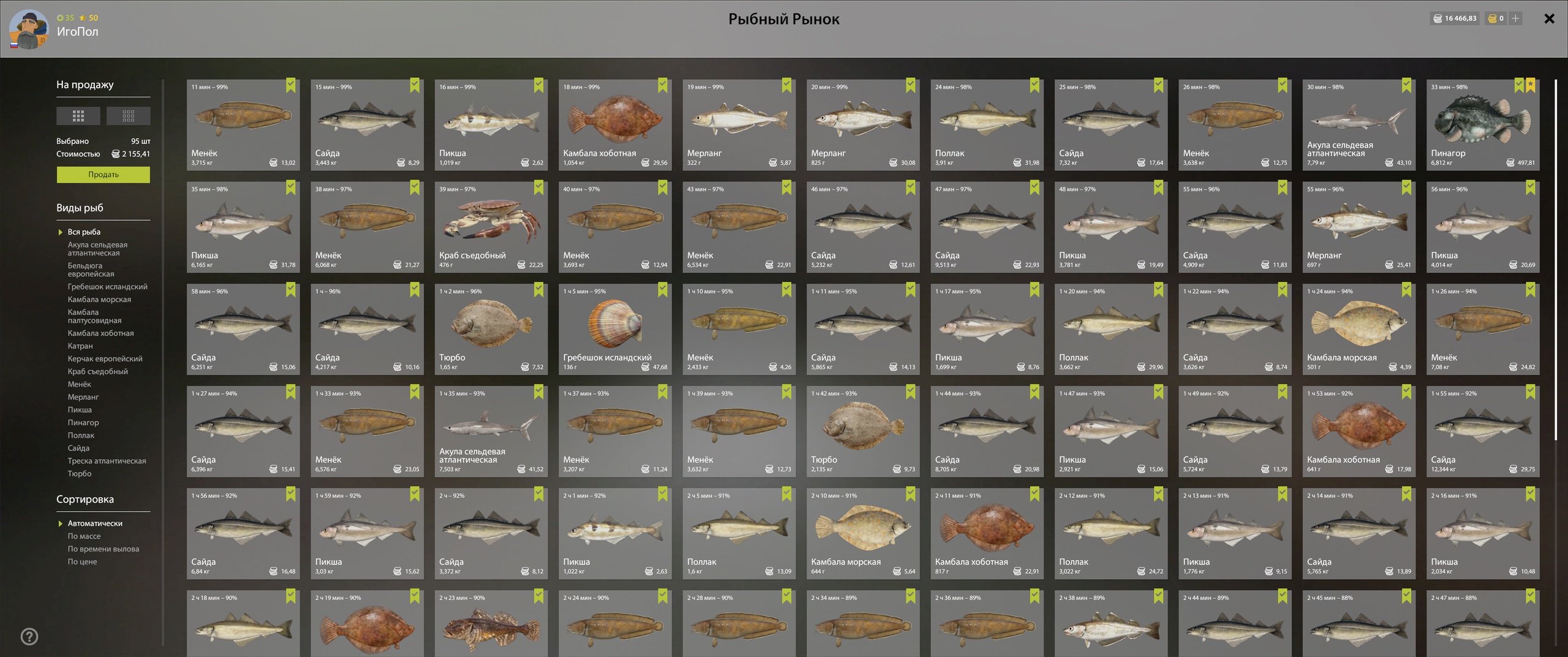Filter fish list by Сайда
Image resolution: width=1568 pixels, height=657 pixels.
point(78,448)
